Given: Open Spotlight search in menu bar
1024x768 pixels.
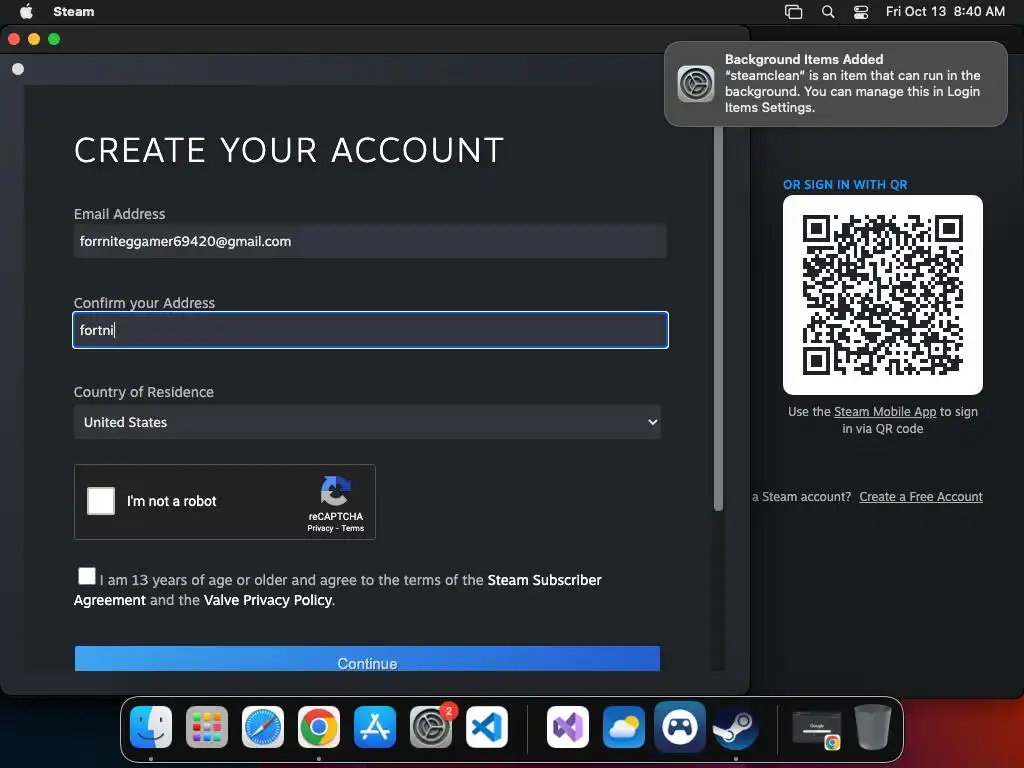Looking at the screenshot, I should click(x=827, y=11).
